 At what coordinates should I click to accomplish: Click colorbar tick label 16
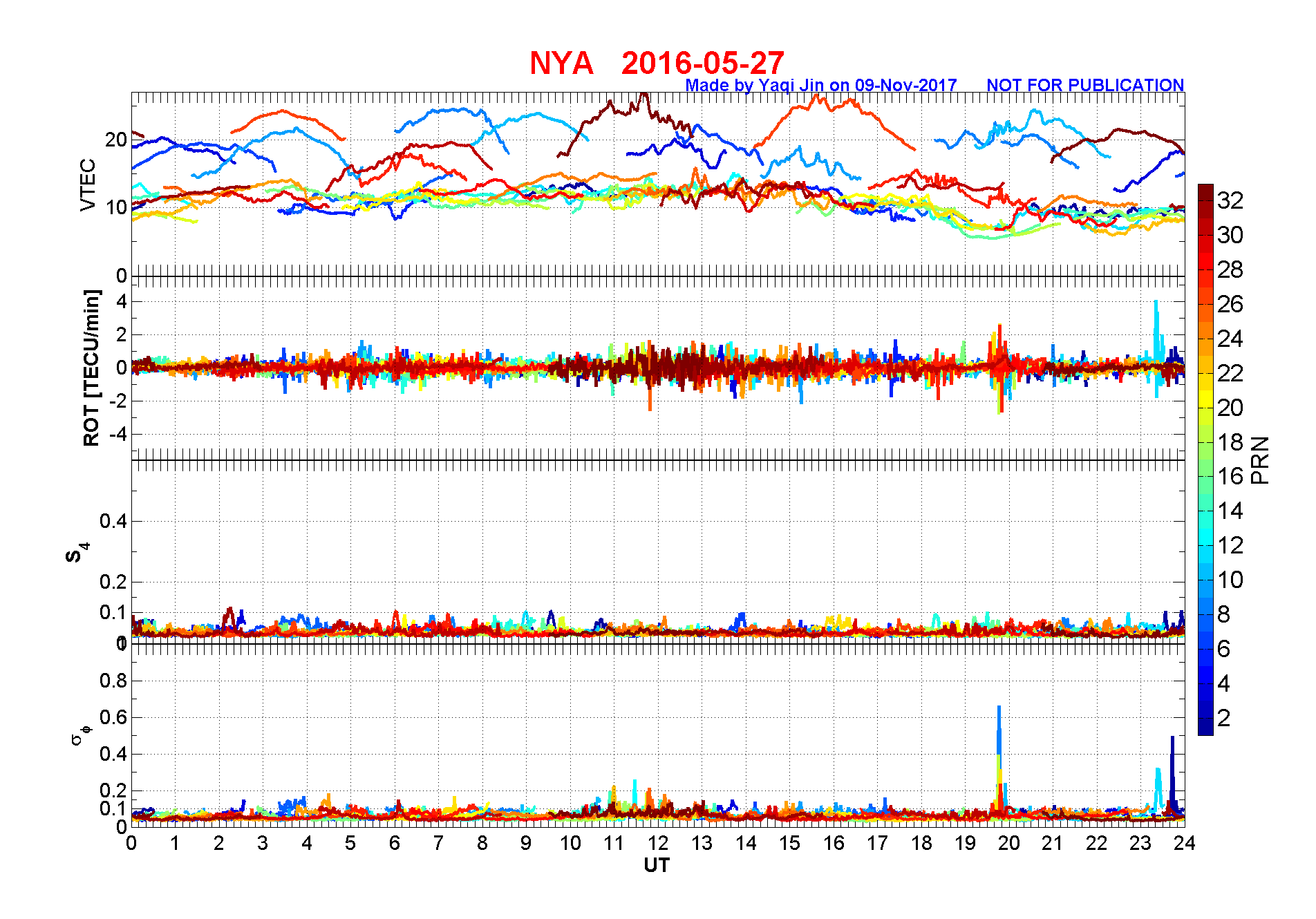click(x=1230, y=476)
